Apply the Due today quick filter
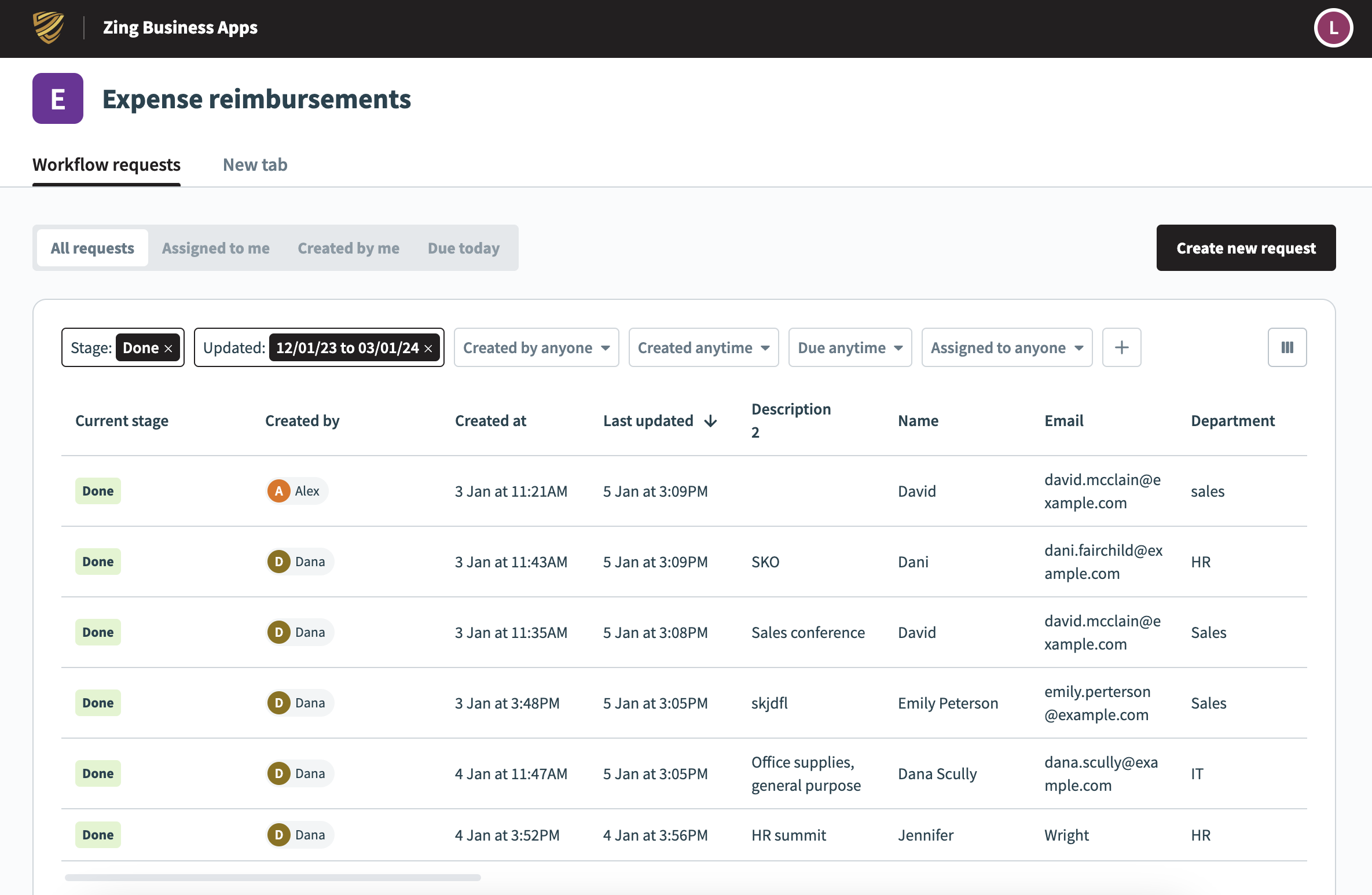 click(x=463, y=248)
